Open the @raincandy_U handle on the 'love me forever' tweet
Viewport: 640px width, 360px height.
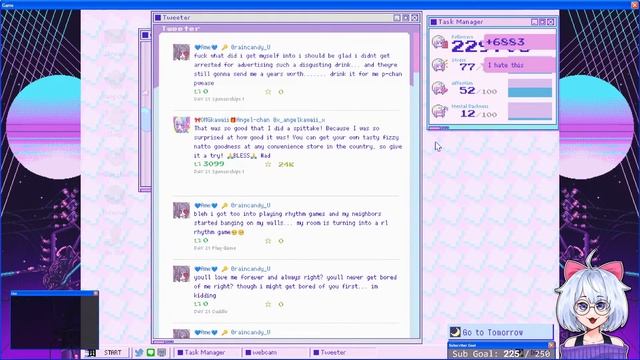250,269
